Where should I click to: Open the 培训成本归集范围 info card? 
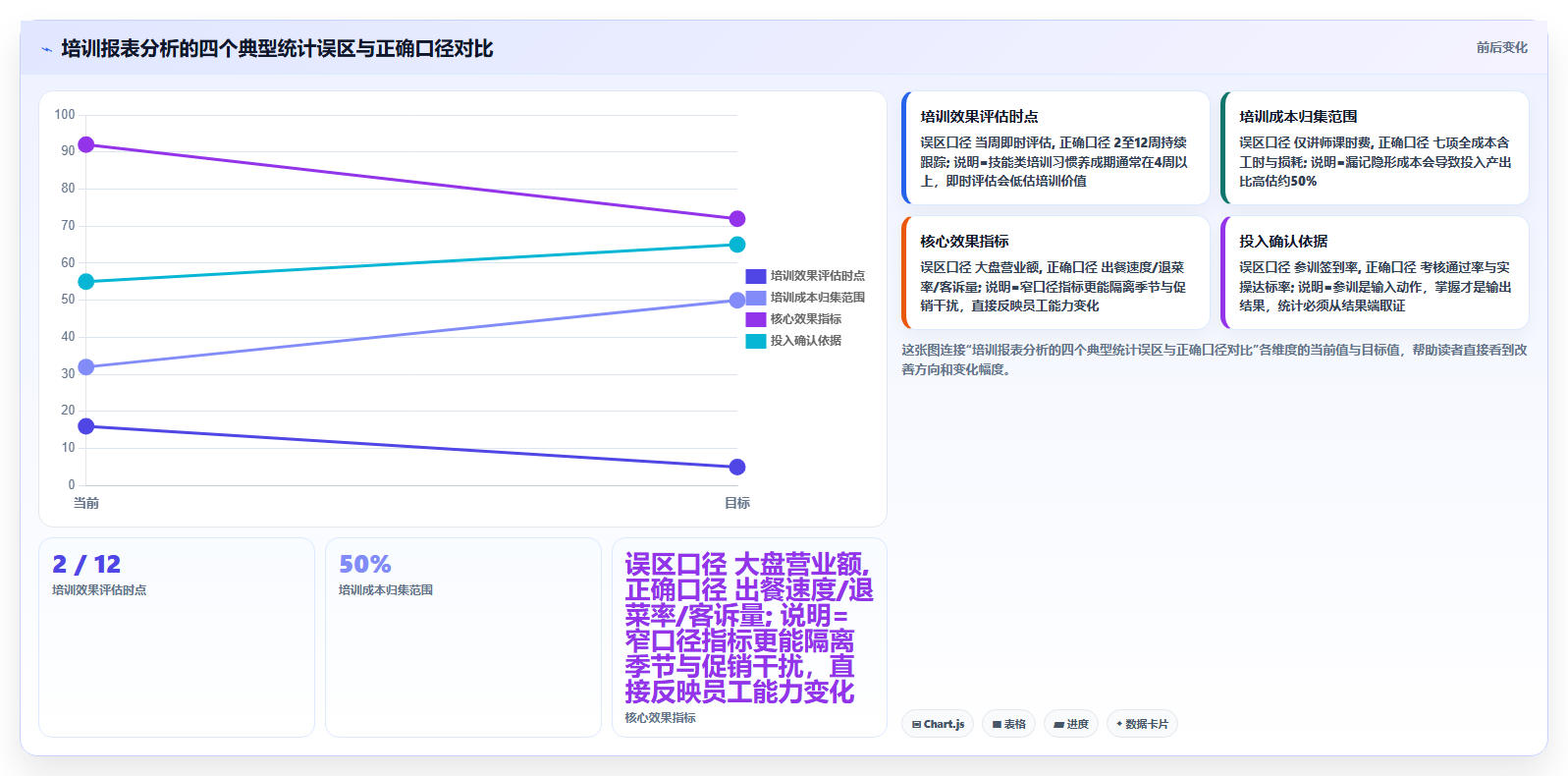(x=1375, y=148)
